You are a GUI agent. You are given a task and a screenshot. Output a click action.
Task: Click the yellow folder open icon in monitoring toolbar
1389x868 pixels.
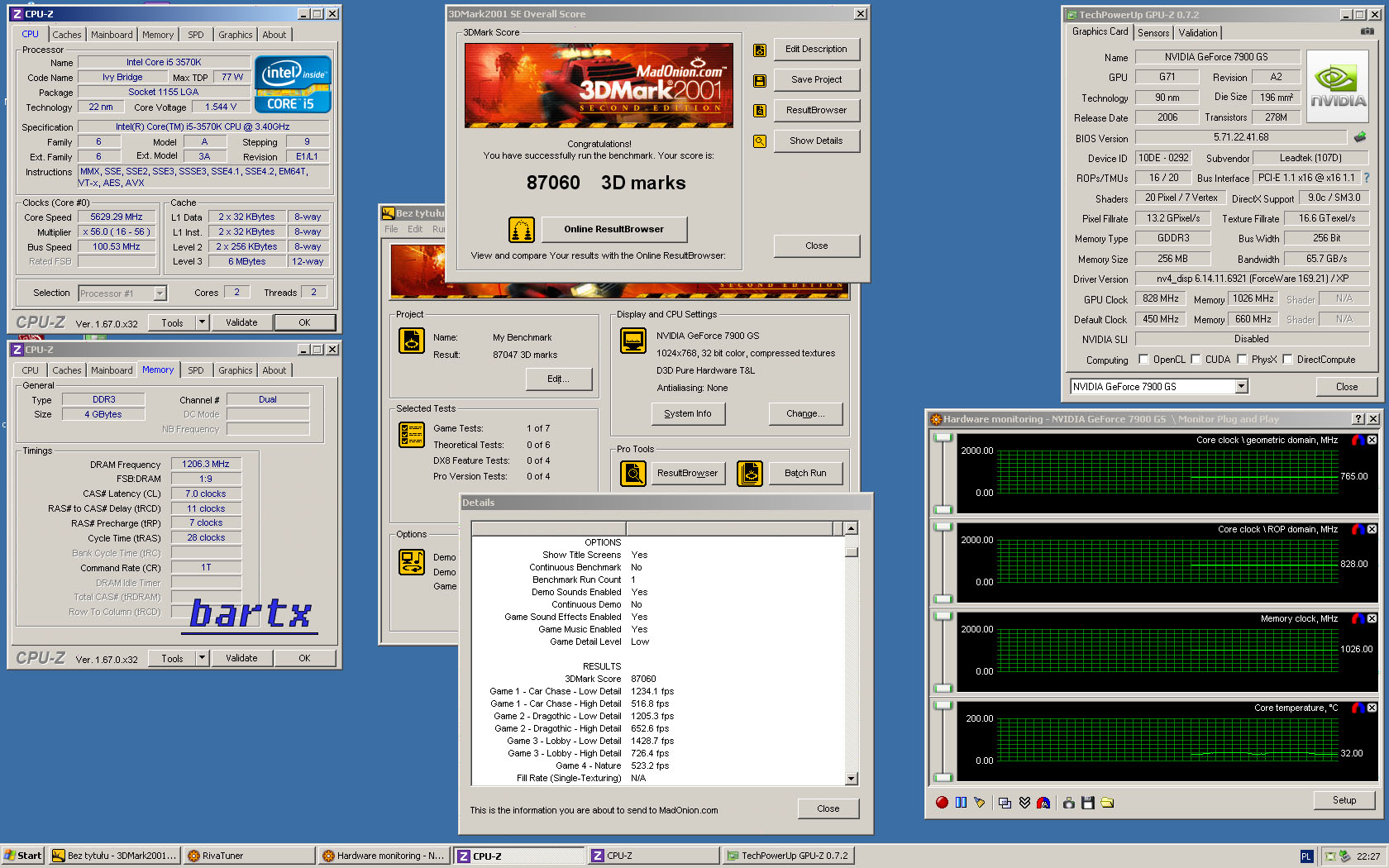click(1107, 802)
